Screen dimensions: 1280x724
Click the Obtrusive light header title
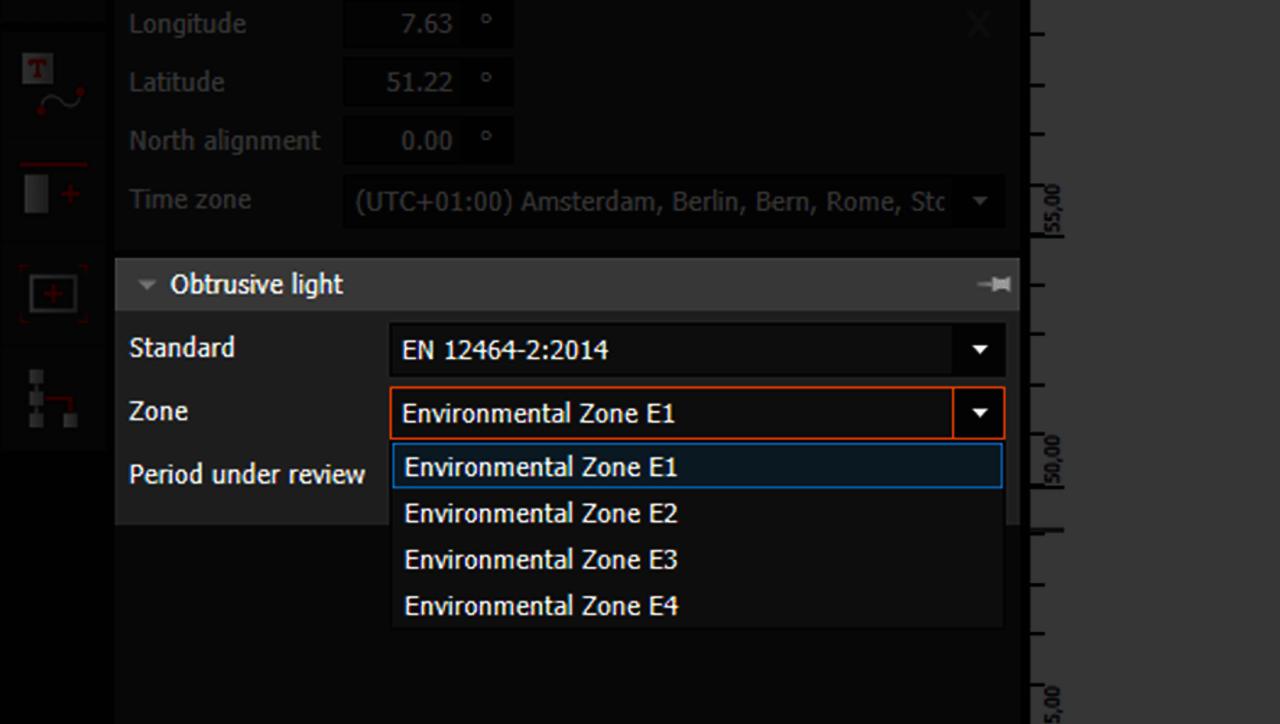[x=257, y=285]
